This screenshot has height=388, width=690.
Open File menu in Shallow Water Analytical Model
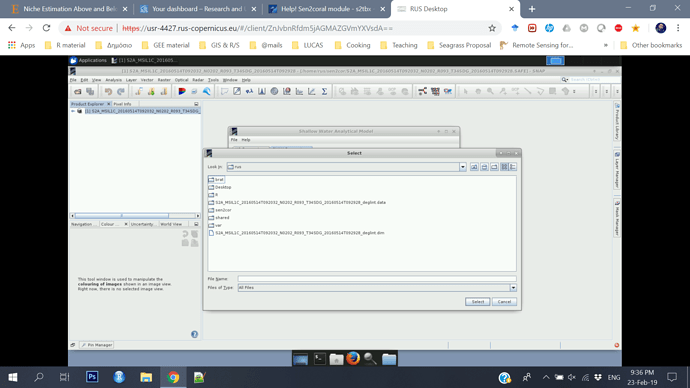[234, 140]
